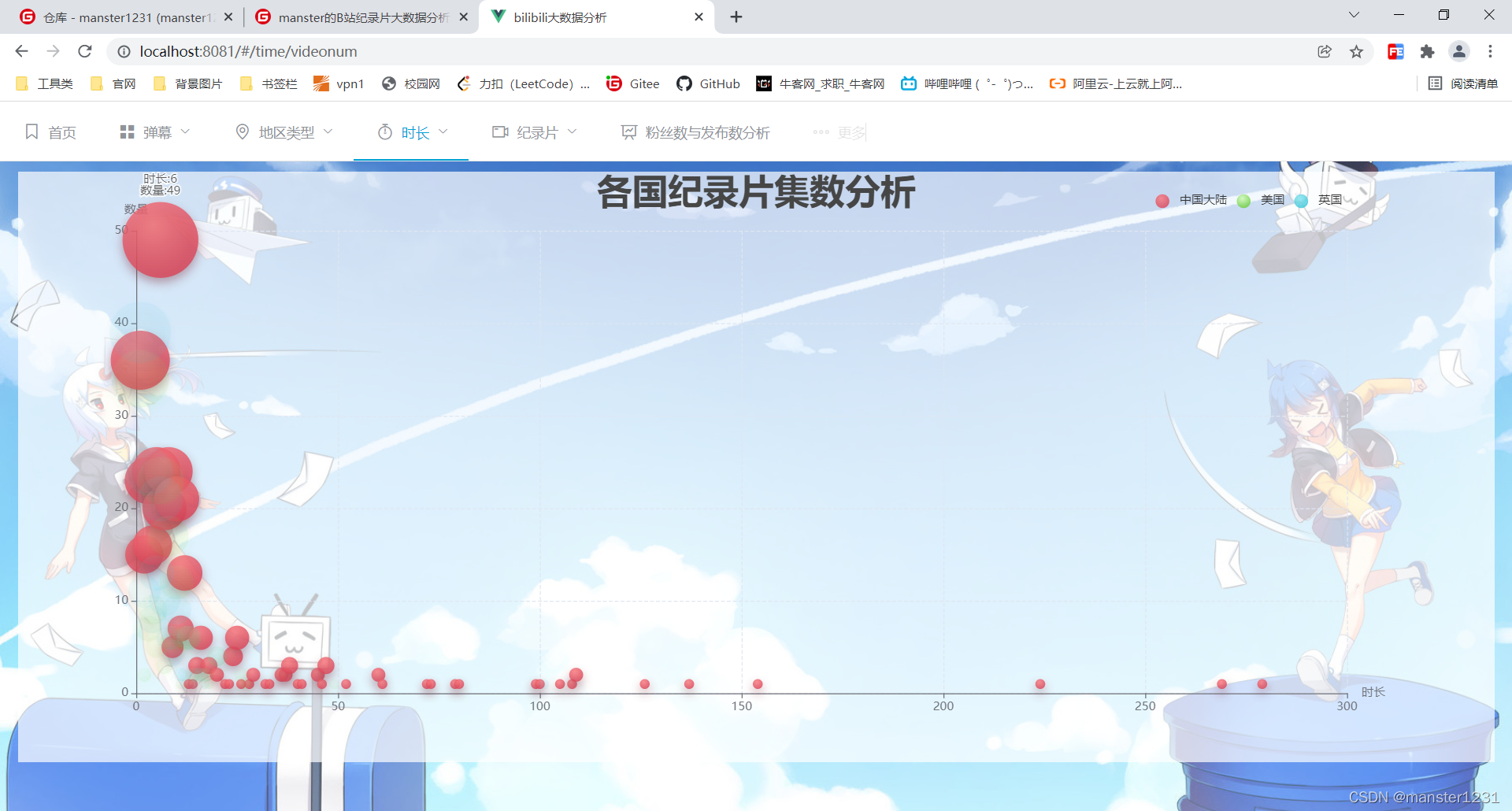Open the 阅读清单 reading list
1512x811 pixels.
(x=1463, y=83)
